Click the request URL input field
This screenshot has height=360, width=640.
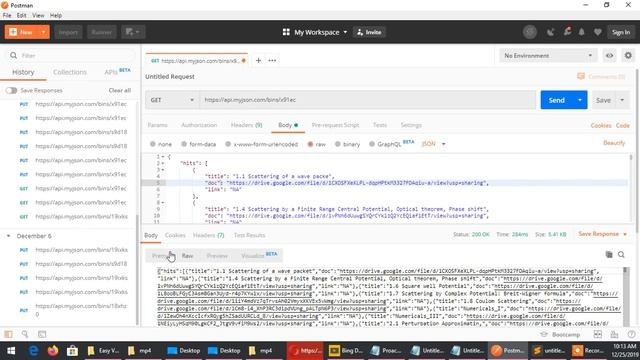pyautogui.click(x=368, y=100)
